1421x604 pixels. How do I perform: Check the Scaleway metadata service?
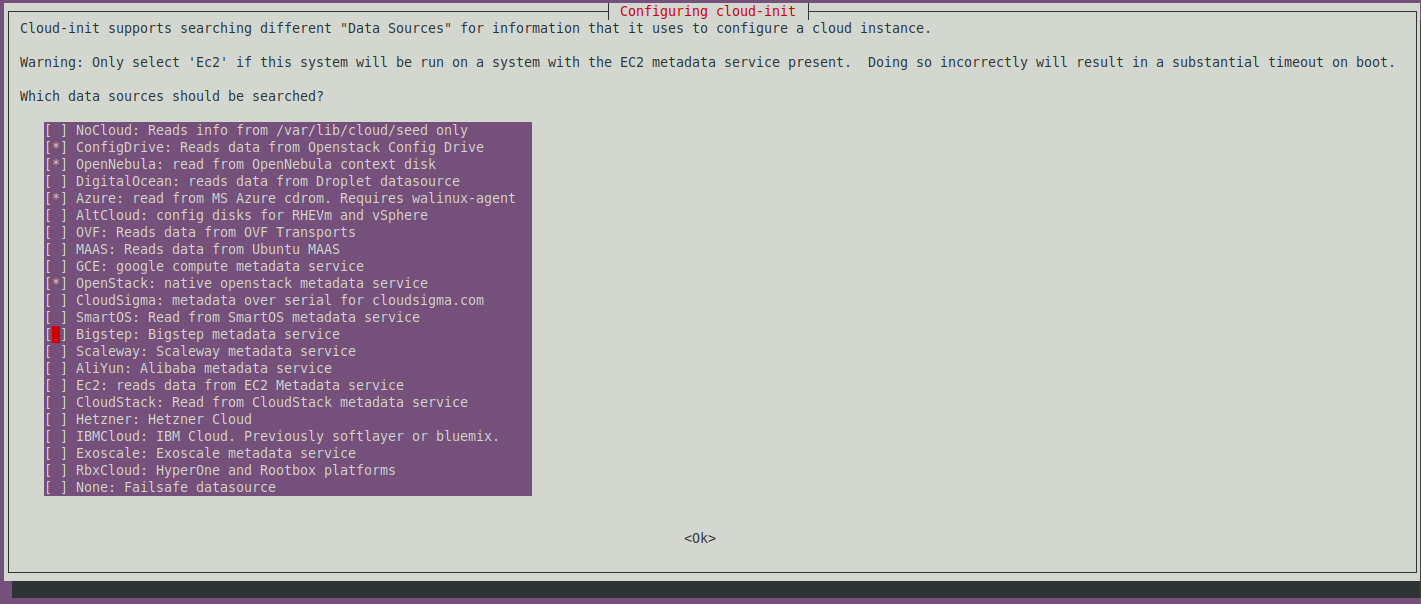coord(56,351)
